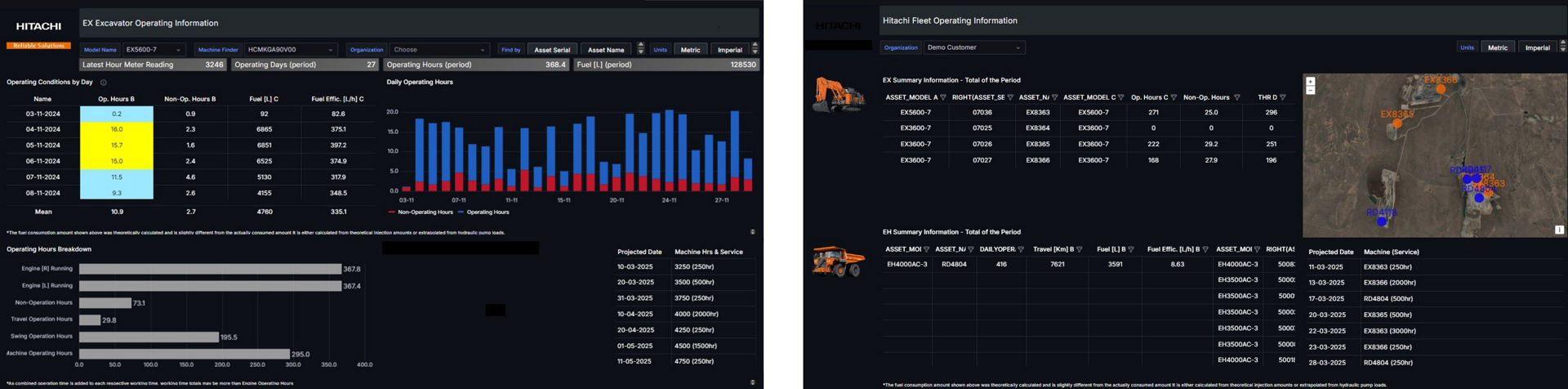Click the Fuel [L] (period) value 128530
Screen dimensions: 1568x389
(743, 65)
